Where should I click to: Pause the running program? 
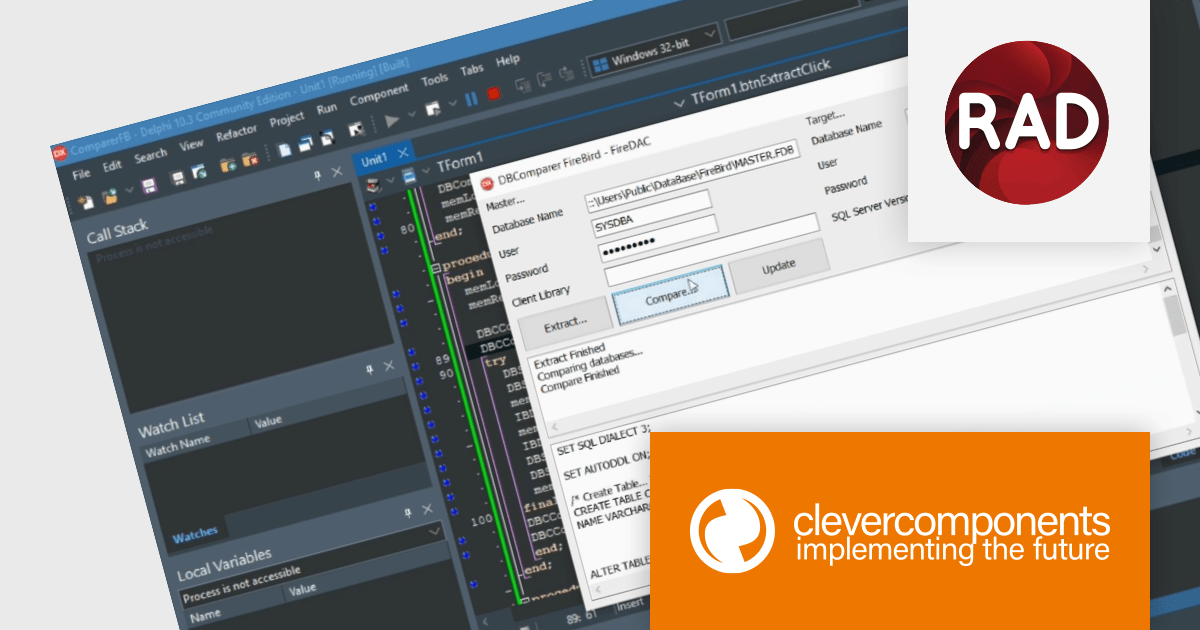pyautogui.click(x=470, y=97)
